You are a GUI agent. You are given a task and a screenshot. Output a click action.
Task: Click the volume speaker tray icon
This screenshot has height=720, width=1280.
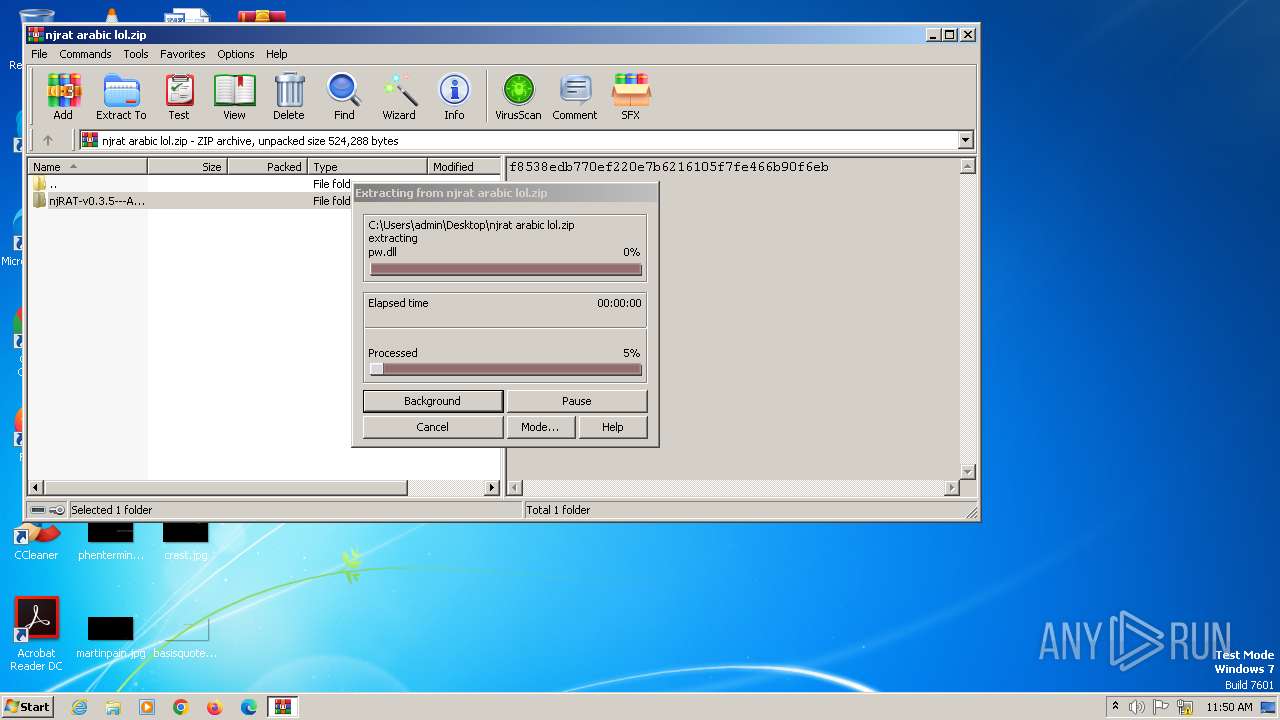[1137, 707]
